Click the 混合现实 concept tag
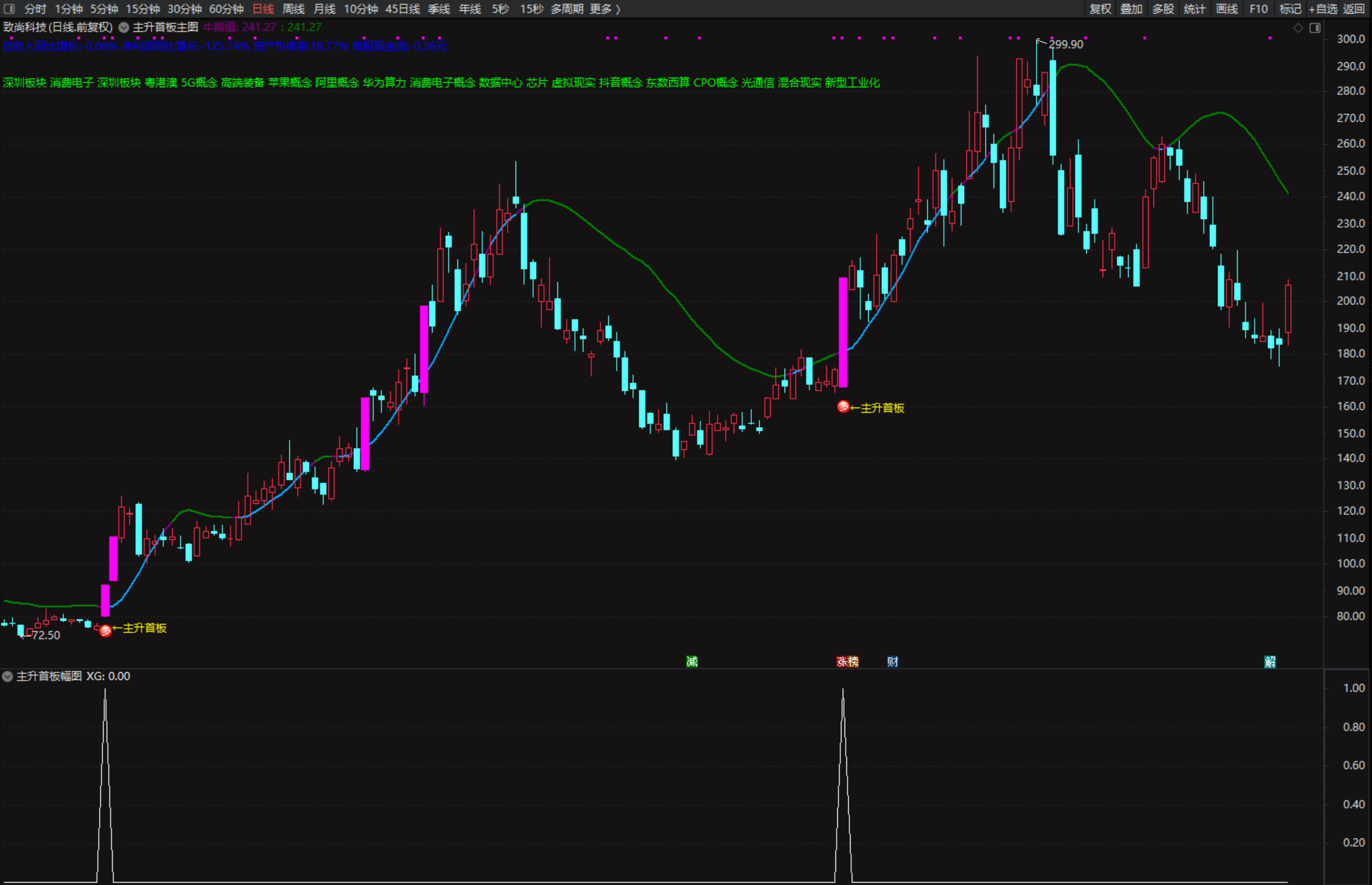 coord(800,82)
